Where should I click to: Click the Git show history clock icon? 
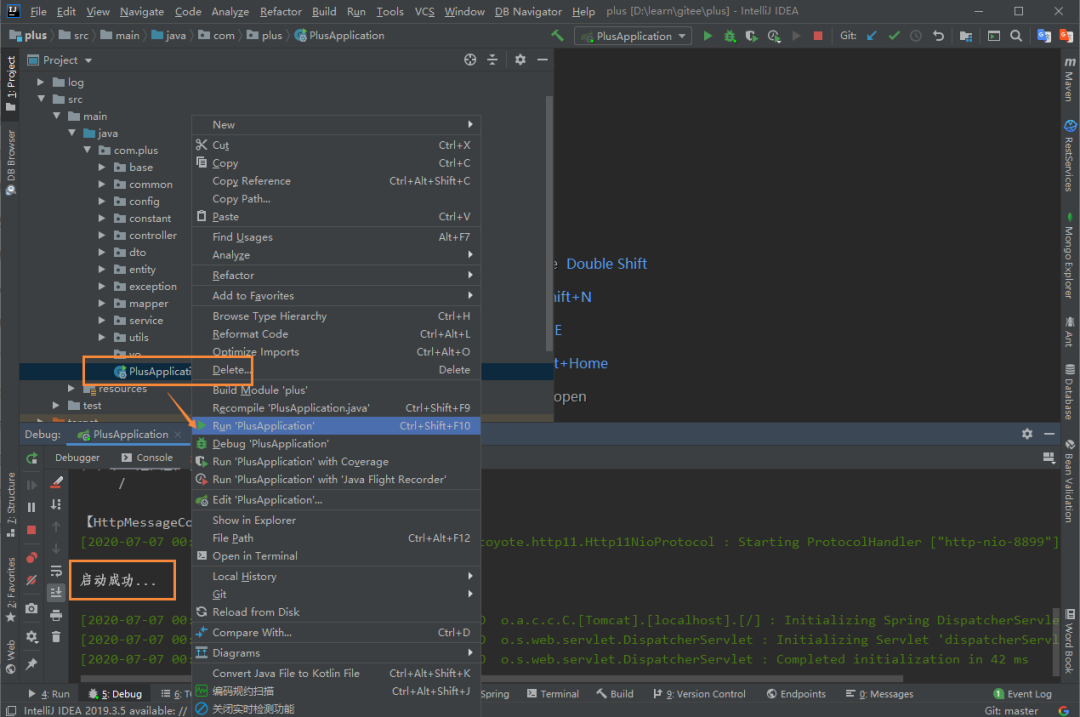point(916,36)
